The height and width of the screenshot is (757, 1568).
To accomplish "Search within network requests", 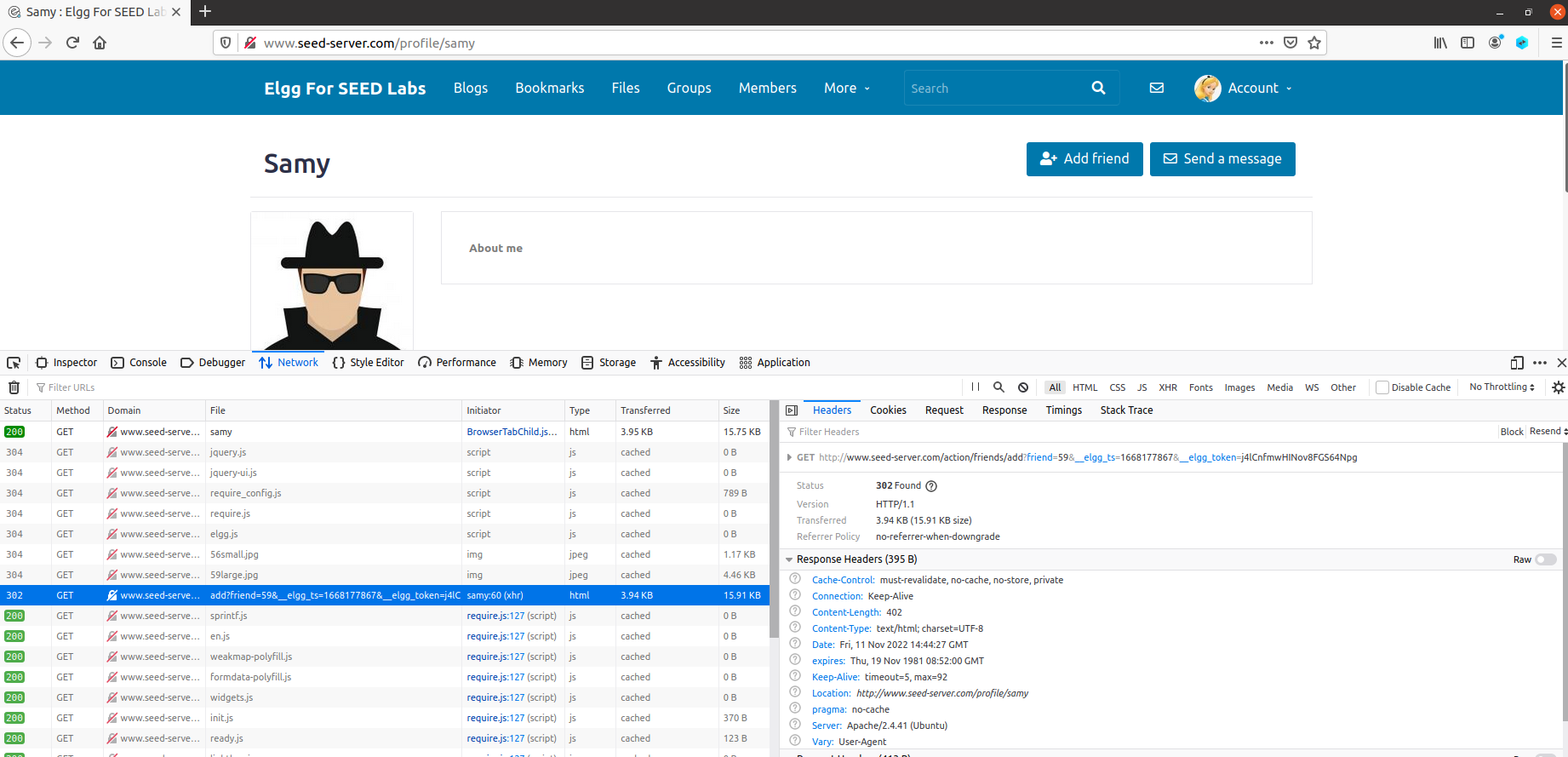I will tap(999, 387).
